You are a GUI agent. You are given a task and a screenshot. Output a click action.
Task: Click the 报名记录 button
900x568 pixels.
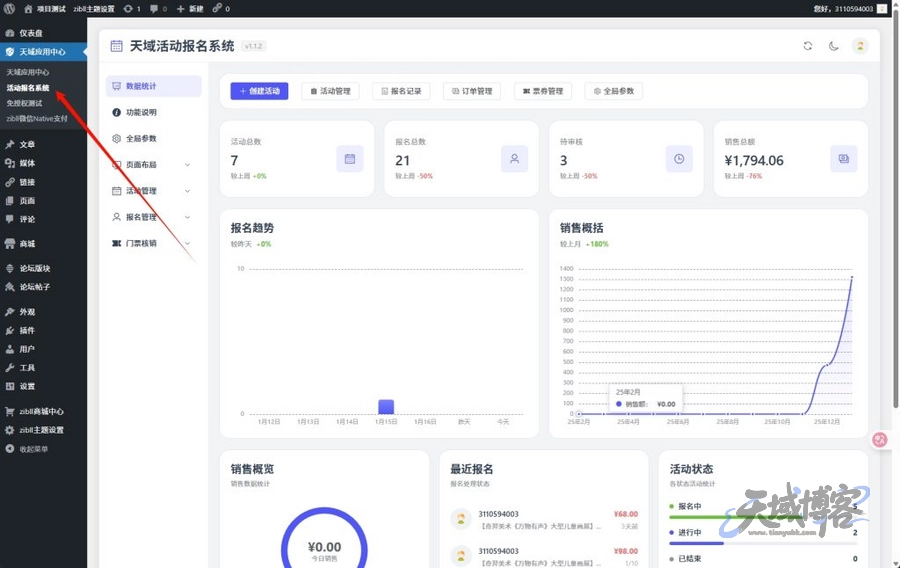coord(401,91)
